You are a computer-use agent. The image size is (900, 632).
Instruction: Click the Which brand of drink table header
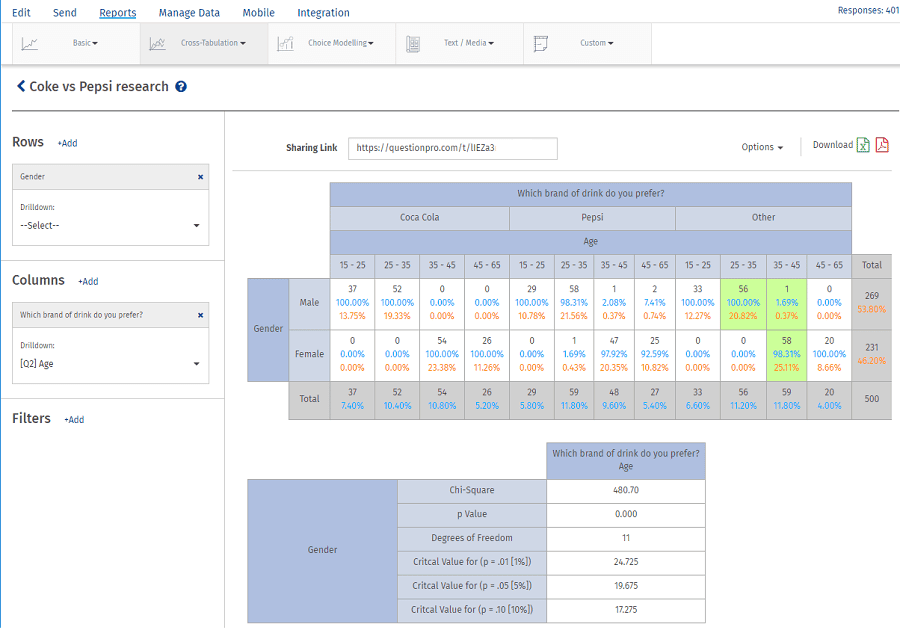591,194
